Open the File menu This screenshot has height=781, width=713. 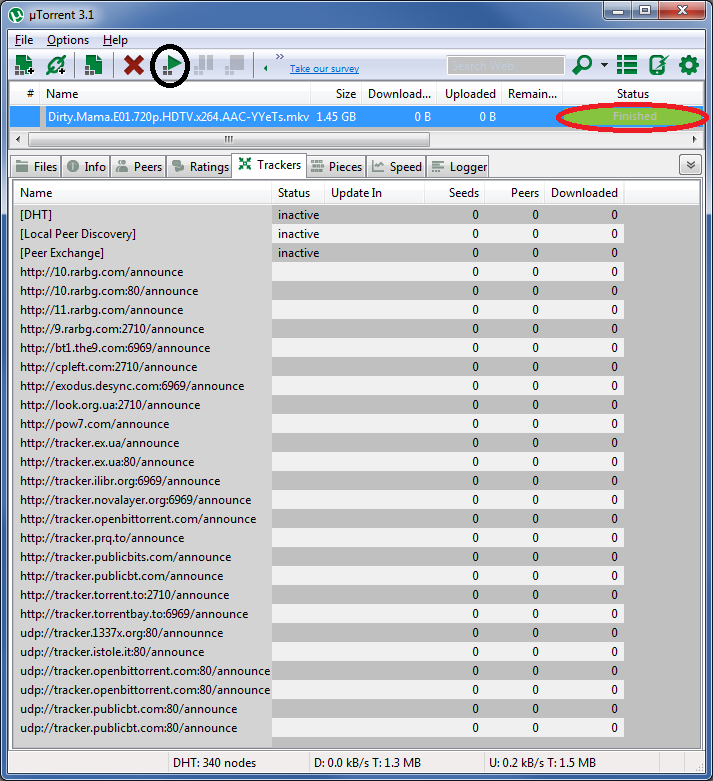[24, 40]
